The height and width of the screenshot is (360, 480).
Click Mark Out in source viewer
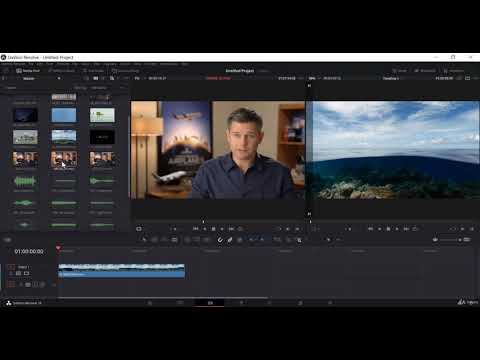(x=297, y=229)
